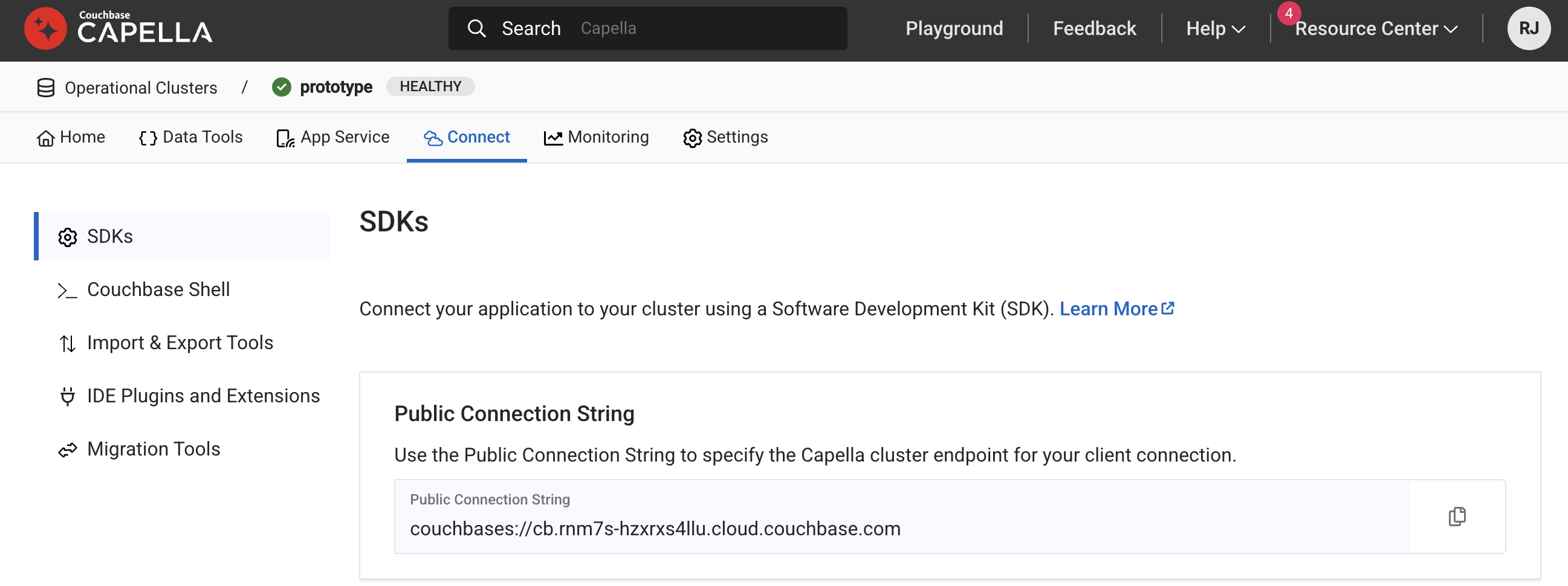Open the cluster Settings tab

[x=725, y=138]
